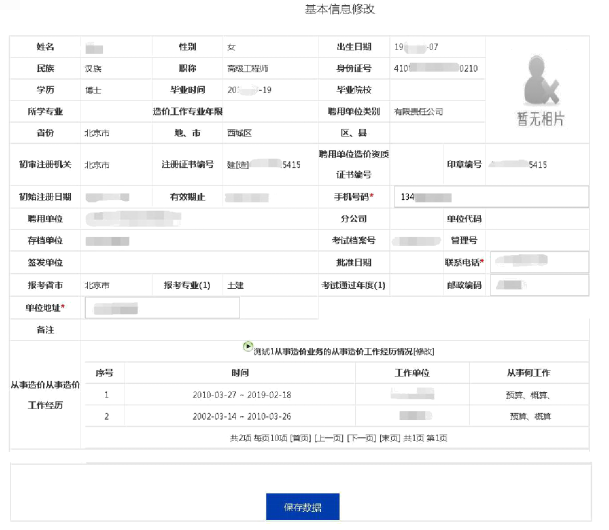
Task: Click the 身份证号 ID number label
Action: pos(354,69)
